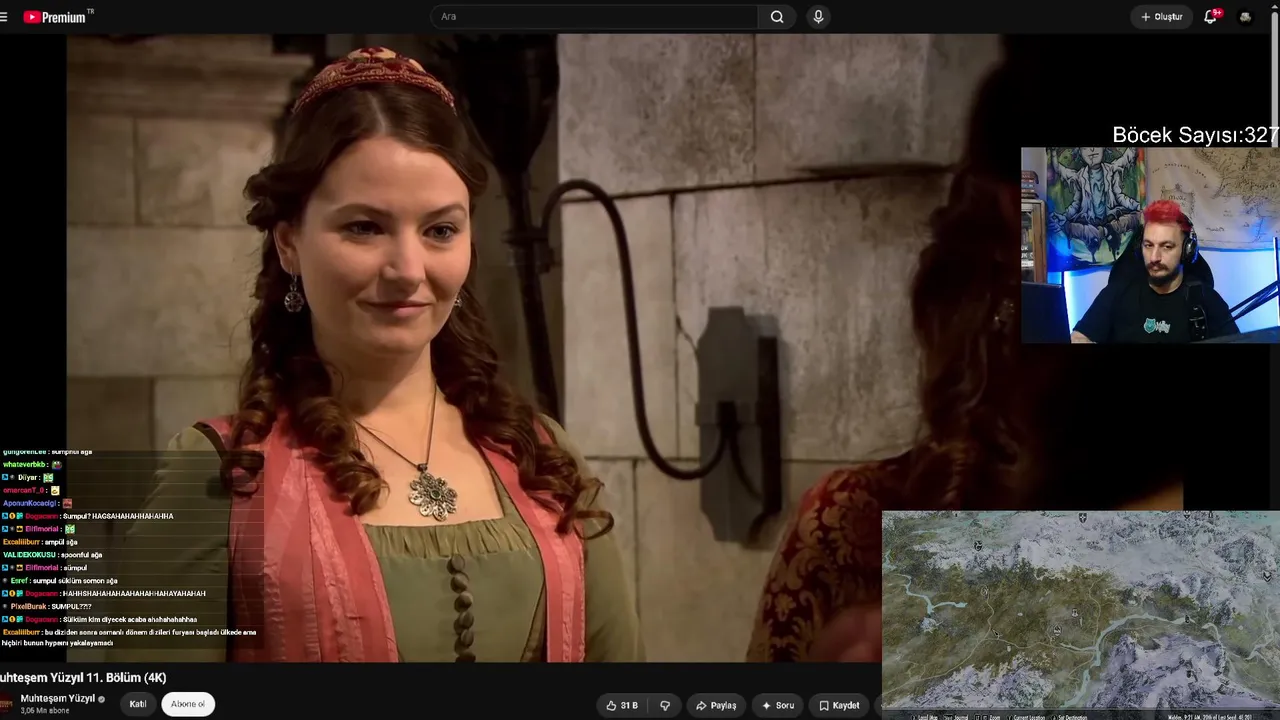Click chat message "spoonful ağa"
The width and height of the screenshot is (1280, 720).
[82, 555]
